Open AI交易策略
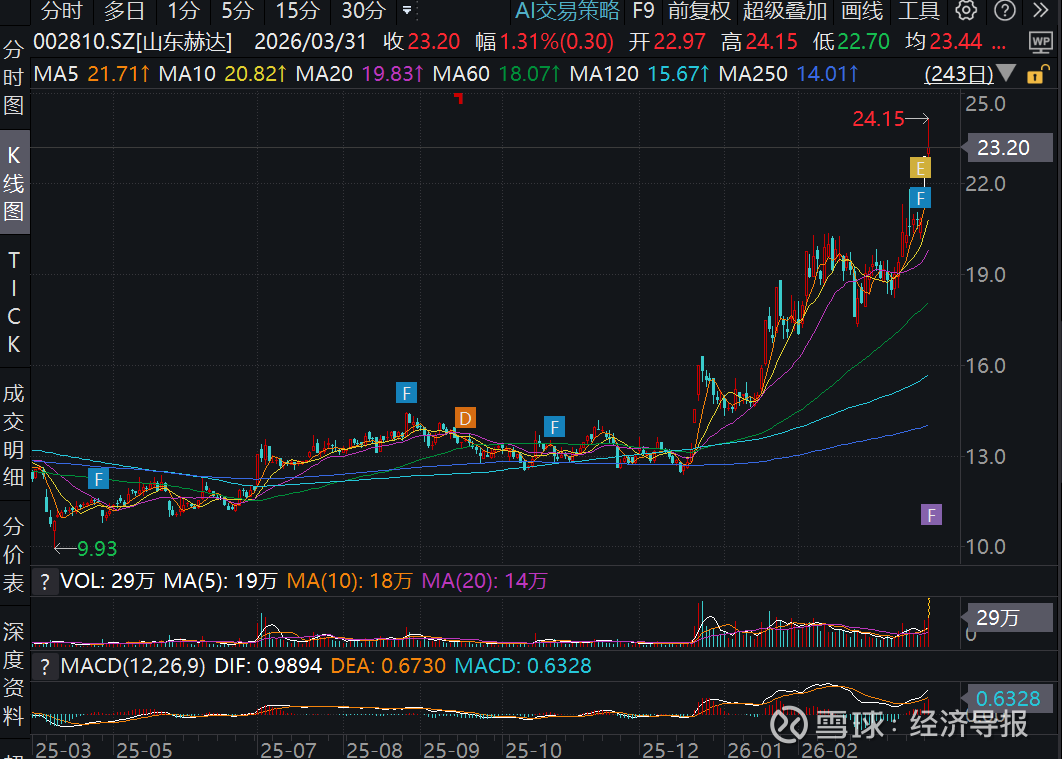 (568, 10)
